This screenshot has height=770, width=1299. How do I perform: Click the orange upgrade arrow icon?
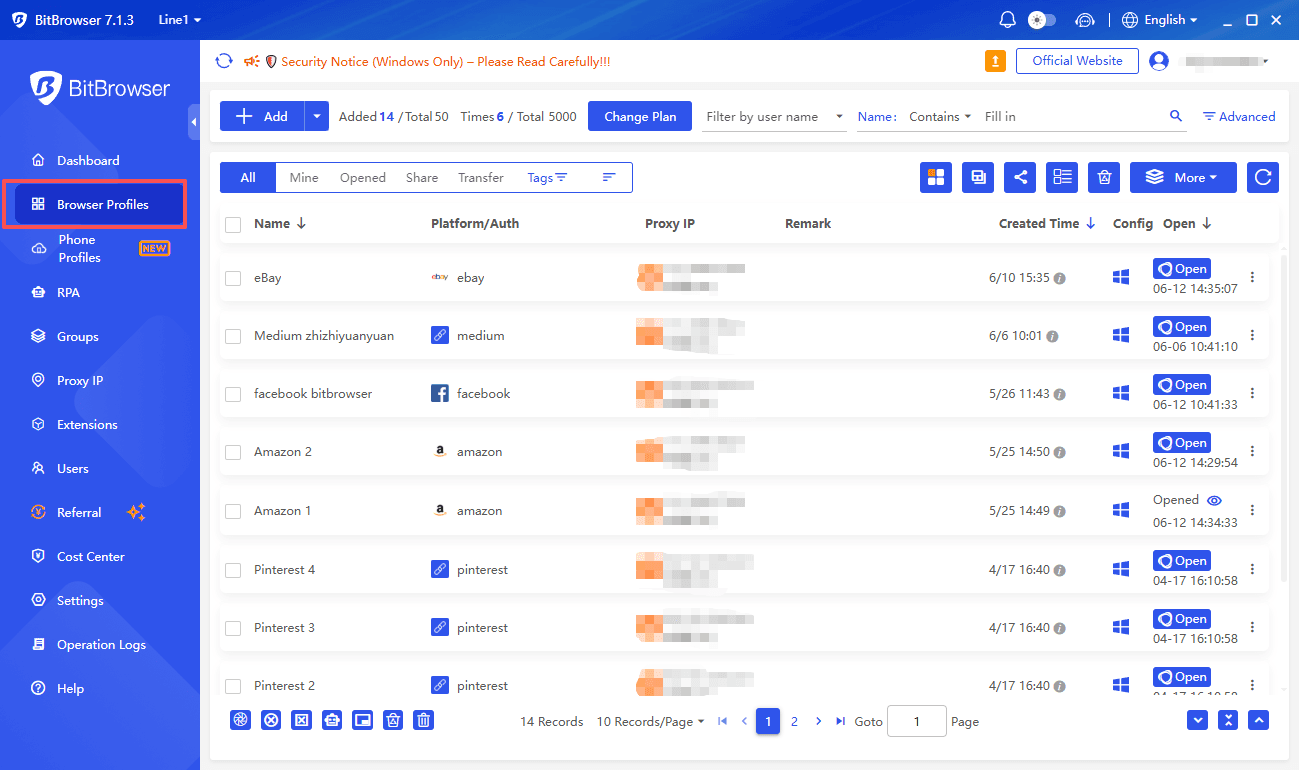pos(995,61)
